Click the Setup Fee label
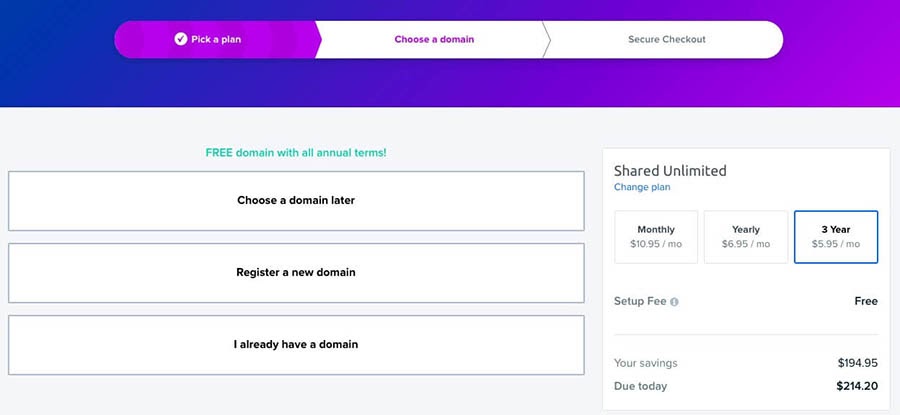 639,301
